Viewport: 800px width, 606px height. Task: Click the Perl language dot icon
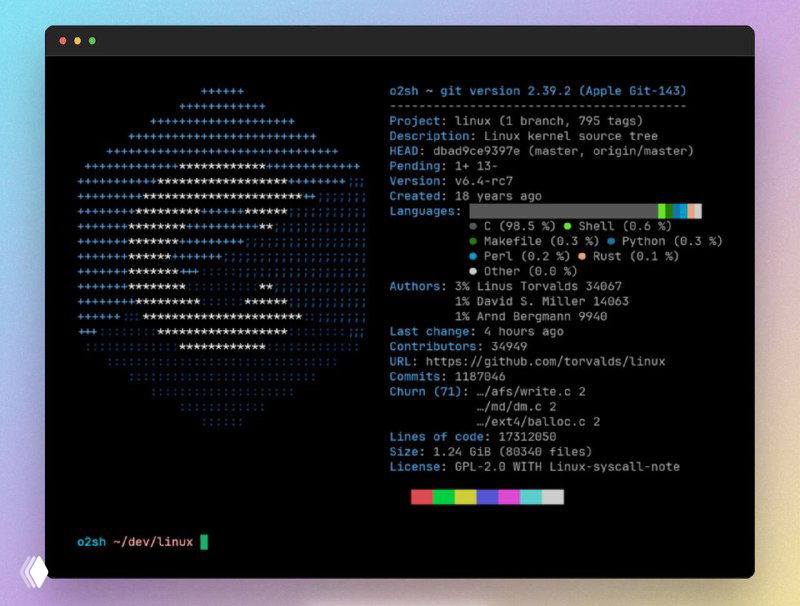[x=472, y=256]
